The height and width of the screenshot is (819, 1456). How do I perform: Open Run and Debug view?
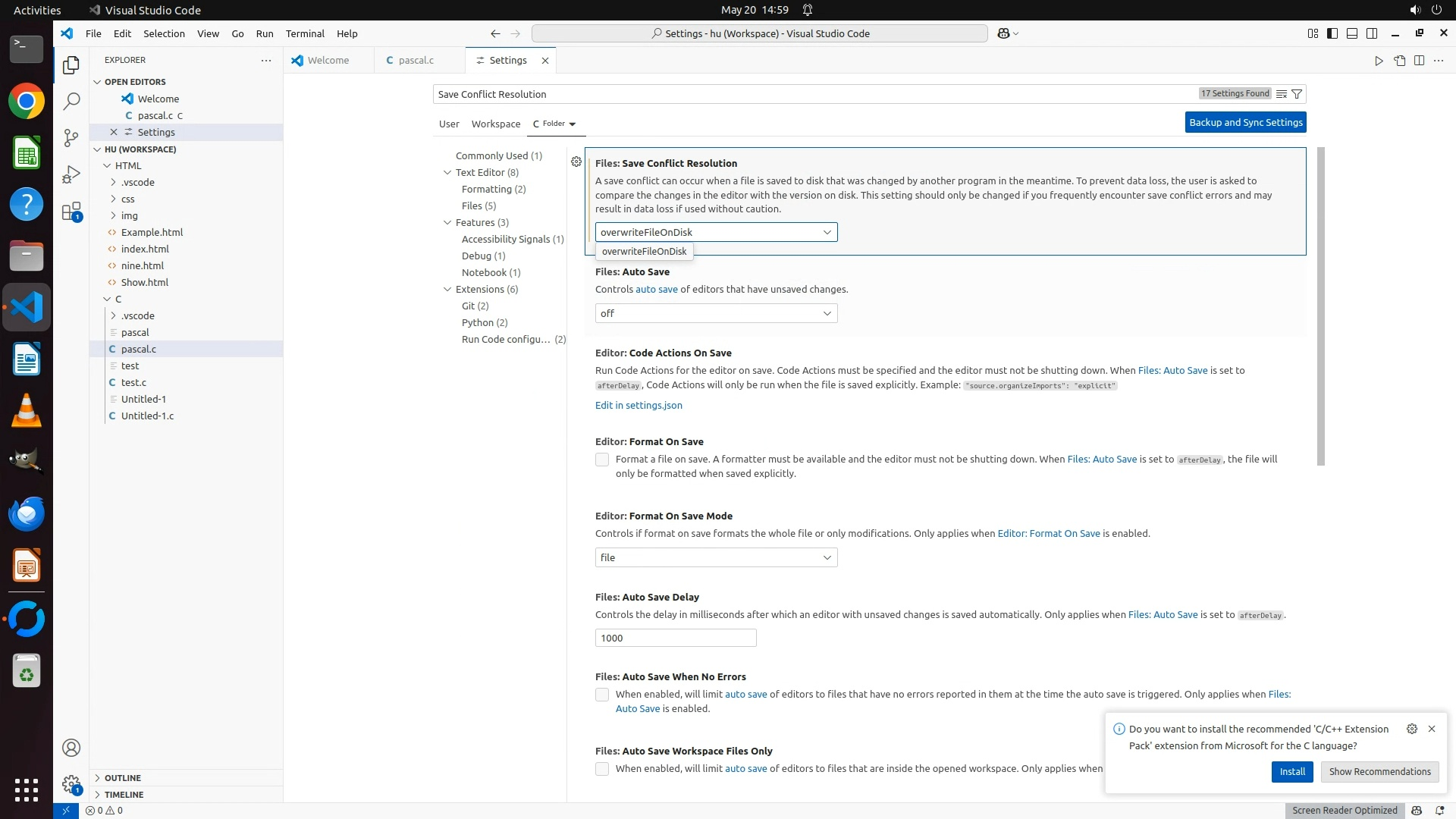[x=71, y=174]
